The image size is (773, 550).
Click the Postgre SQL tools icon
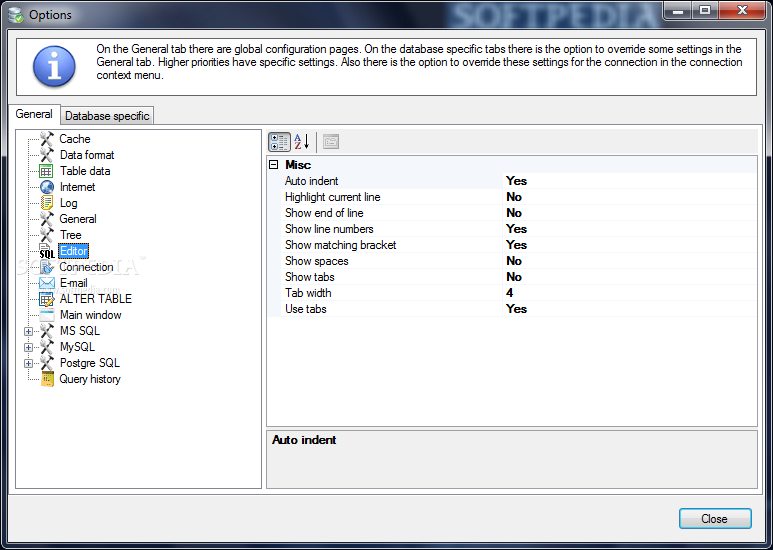tap(47, 363)
